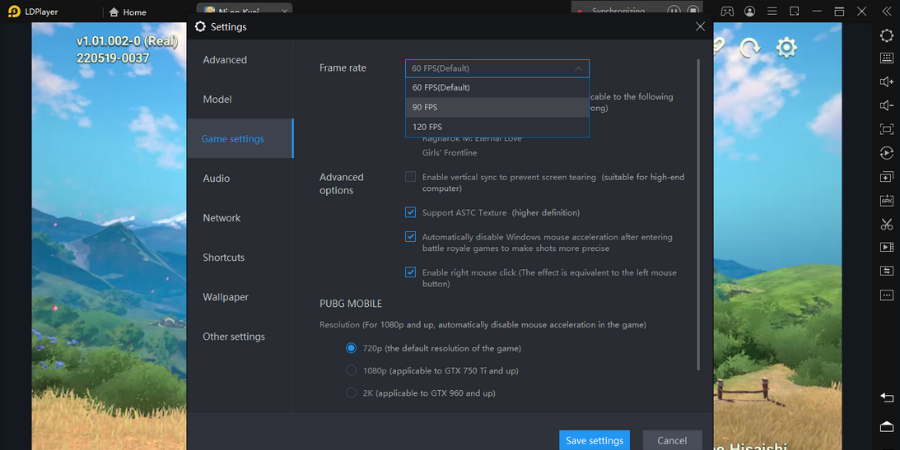Close the Settings dialog

(700, 26)
